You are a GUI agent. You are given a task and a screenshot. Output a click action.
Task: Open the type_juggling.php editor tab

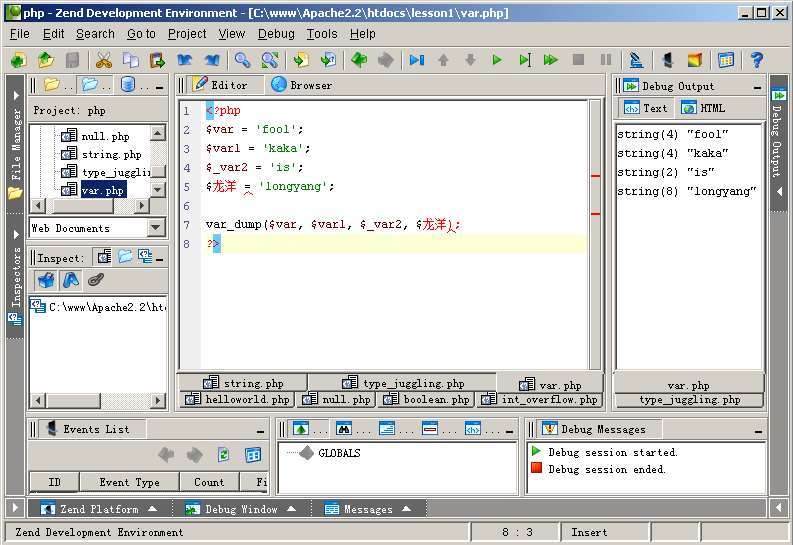coord(403,383)
